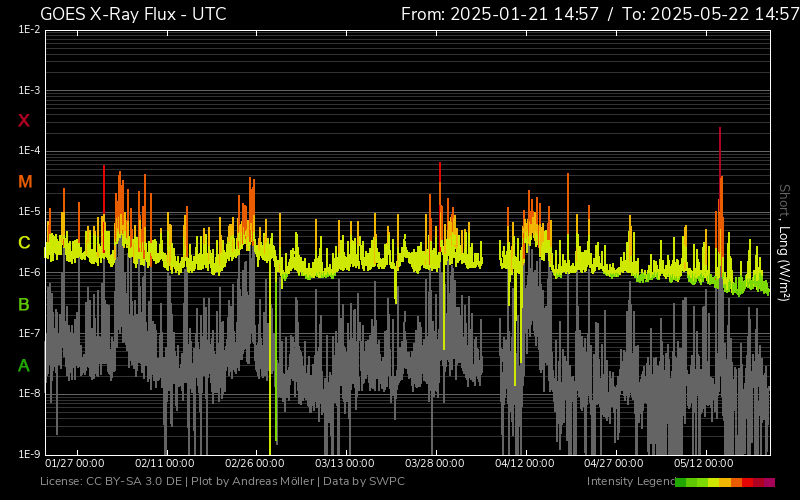This screenshot has height=500, width=800.
Task: Click the 1E-5 y-axis label
Action: click(x=29, y=211)
